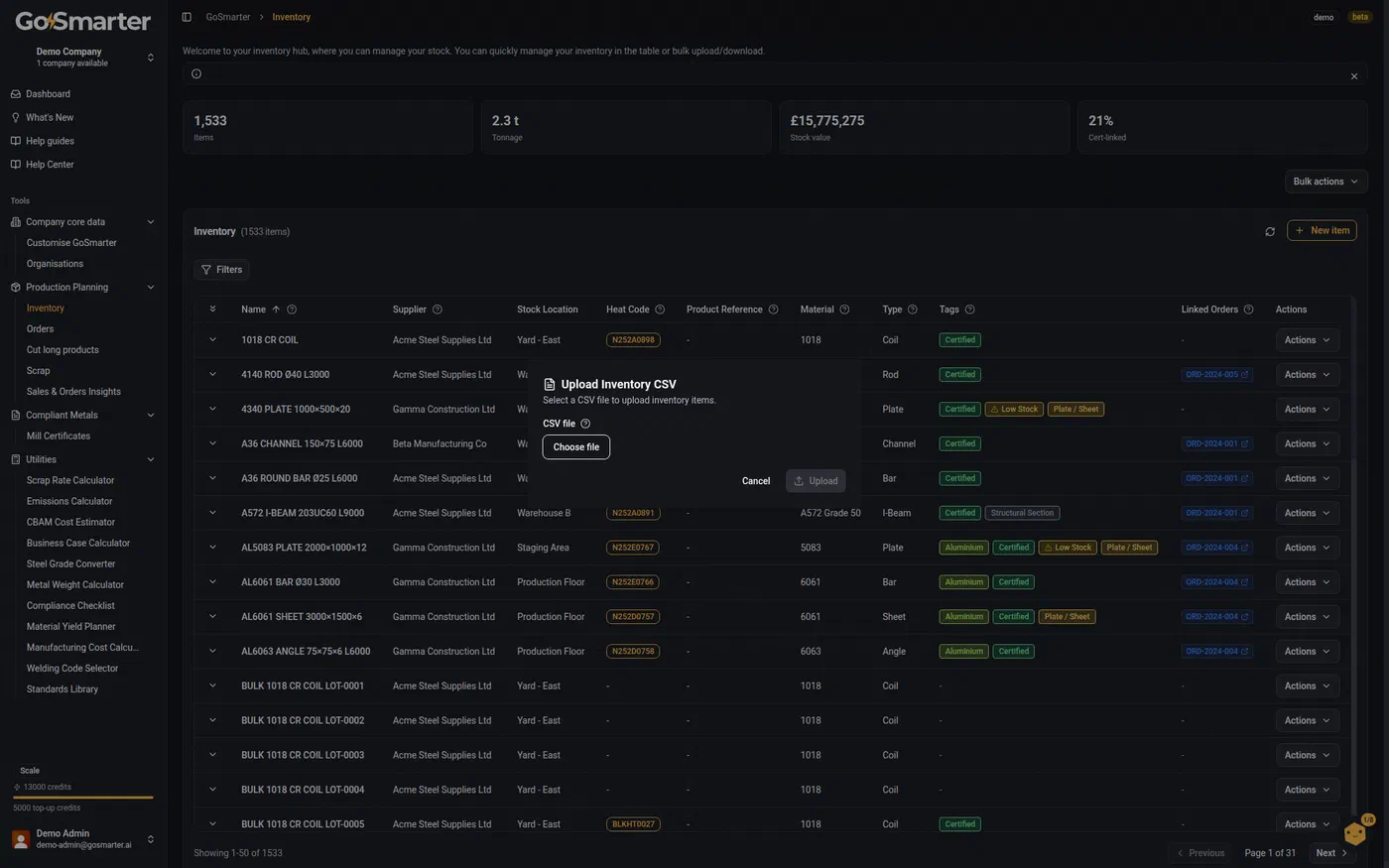Screen dimensions: 1389x868
Task: Click help icon next to Tags header
Action: (x=969, y=310)
